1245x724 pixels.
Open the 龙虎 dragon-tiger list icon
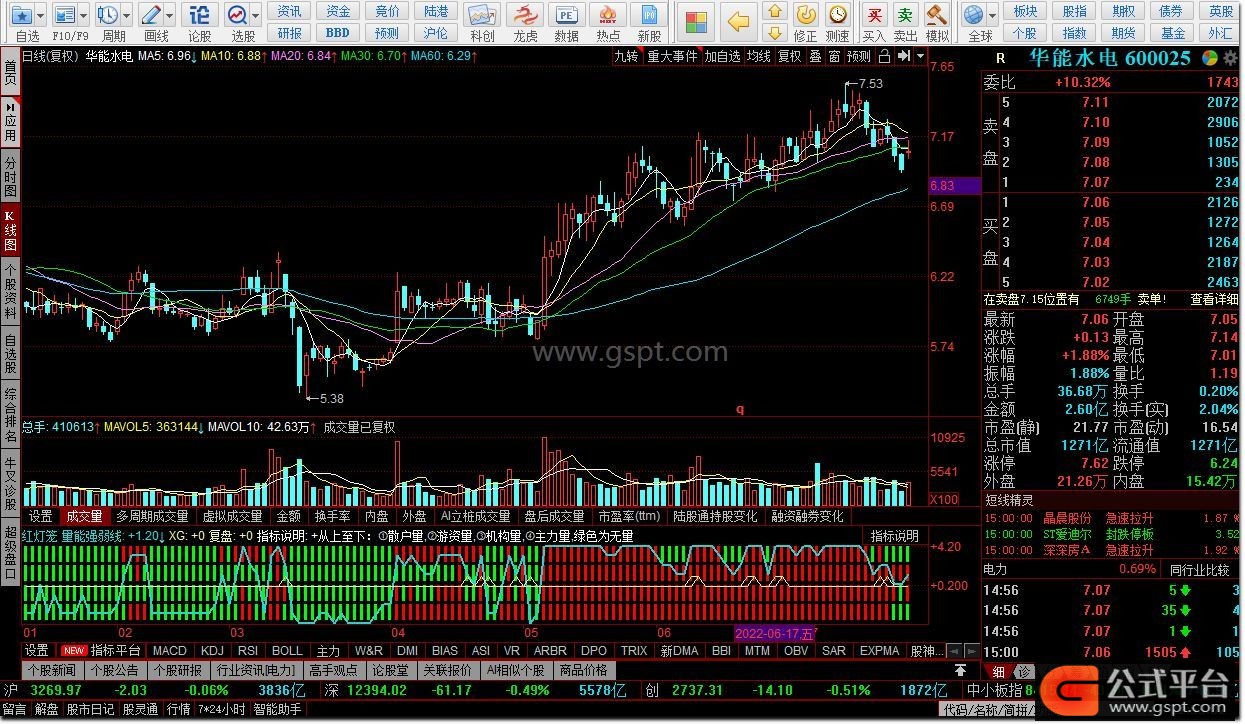(524, 15)
